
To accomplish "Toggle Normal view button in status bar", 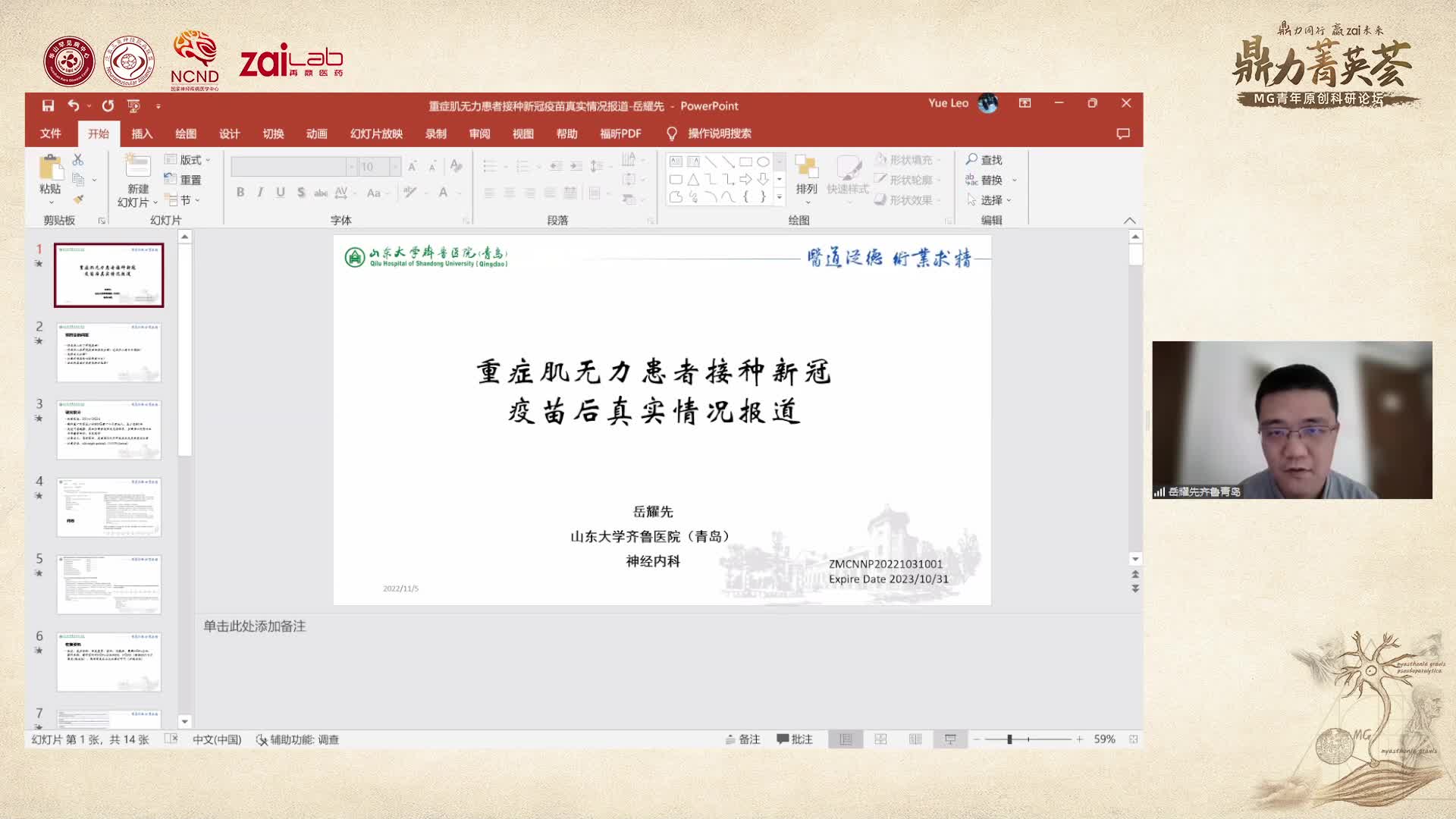I will (846, 739).
